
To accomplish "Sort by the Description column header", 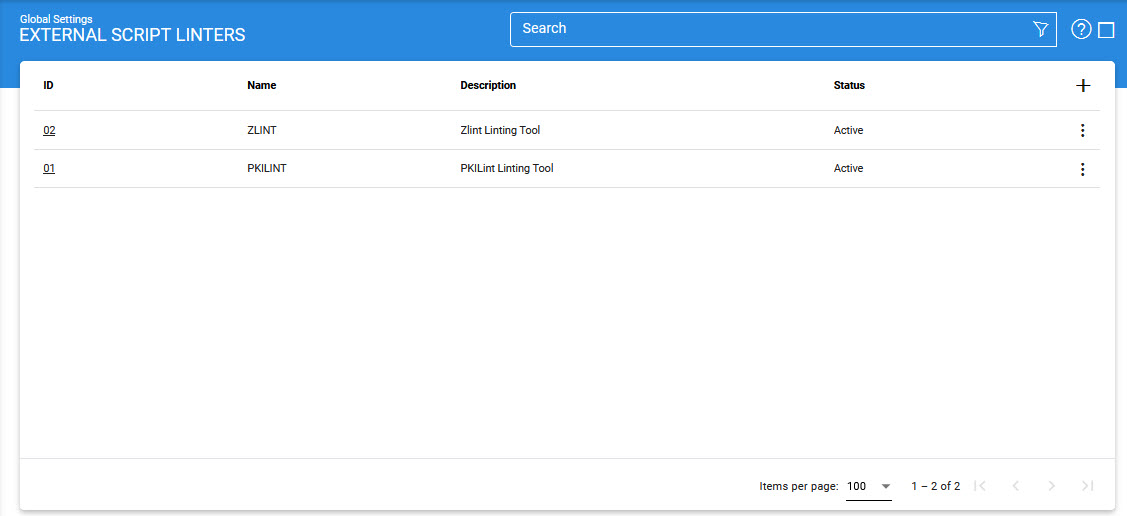I will [x=488, y=86].
